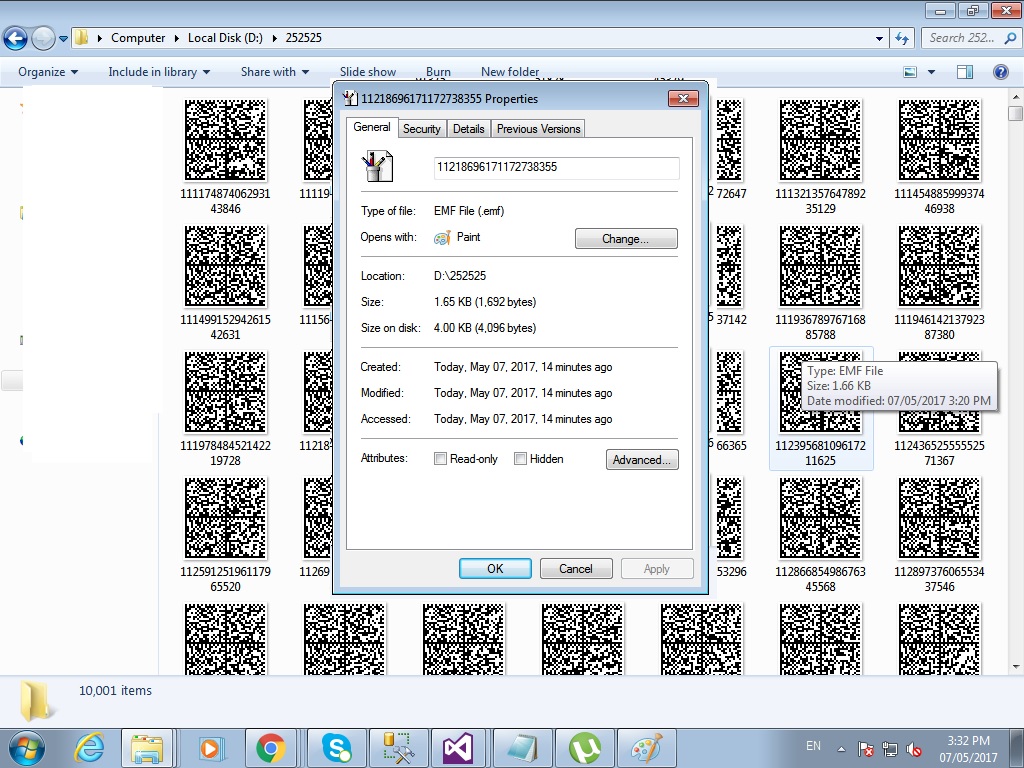Viewport: 1024px width, 768px height.
Task: Open the address bar history dropdown
Action: pyautogui.click(x=880, y=39)
